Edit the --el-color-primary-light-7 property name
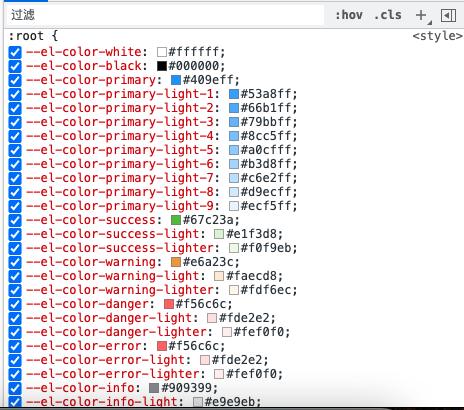Screen dimensions: 464x410 pyautogui.click(x=120, y=178)
